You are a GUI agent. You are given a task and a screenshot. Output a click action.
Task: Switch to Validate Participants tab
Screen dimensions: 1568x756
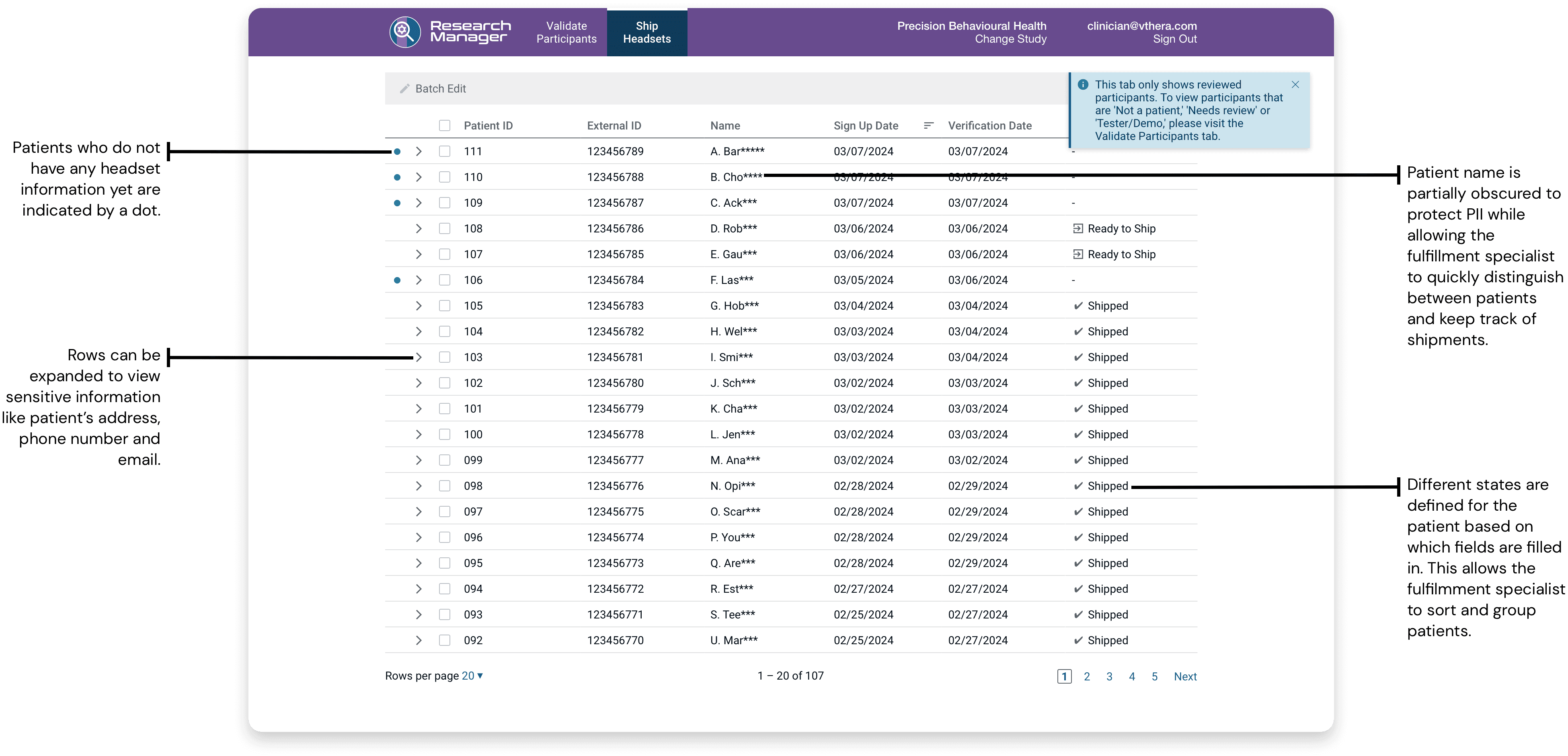(566, 32)
